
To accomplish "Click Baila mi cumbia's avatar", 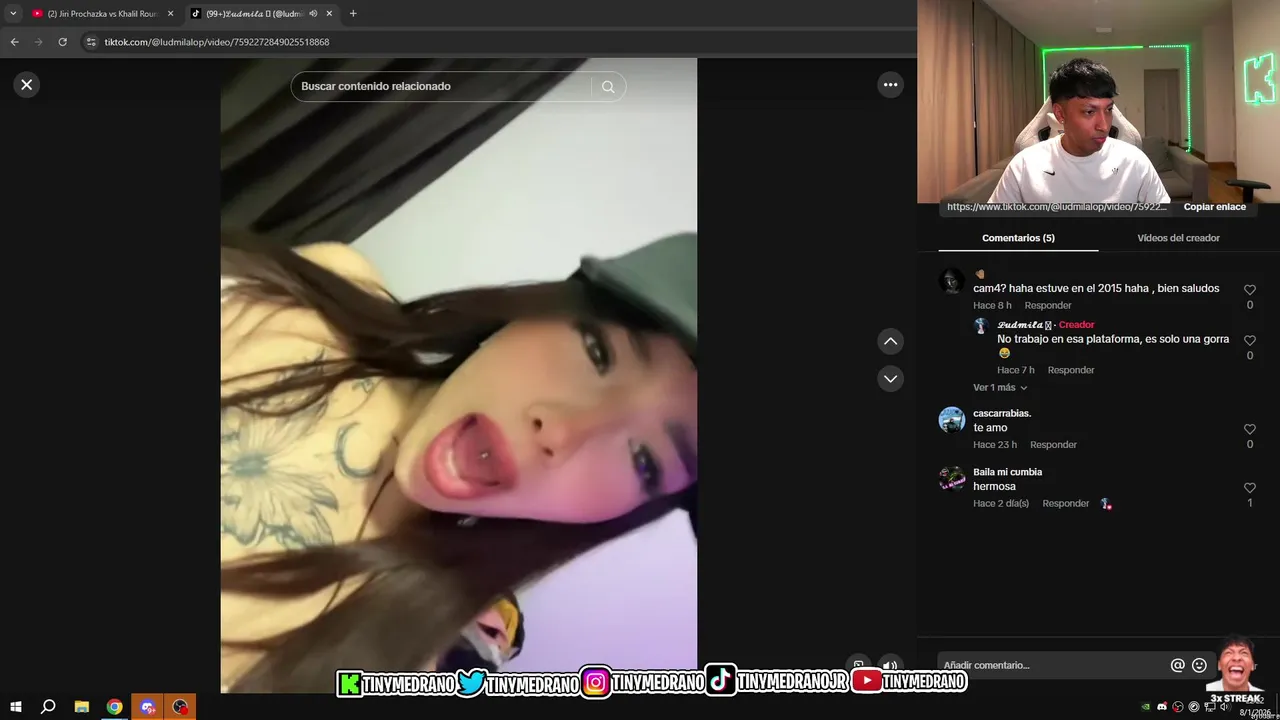I will click(952, 479).
